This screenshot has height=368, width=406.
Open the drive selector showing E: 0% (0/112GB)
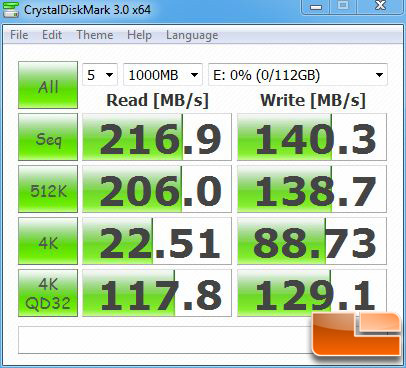298,75
